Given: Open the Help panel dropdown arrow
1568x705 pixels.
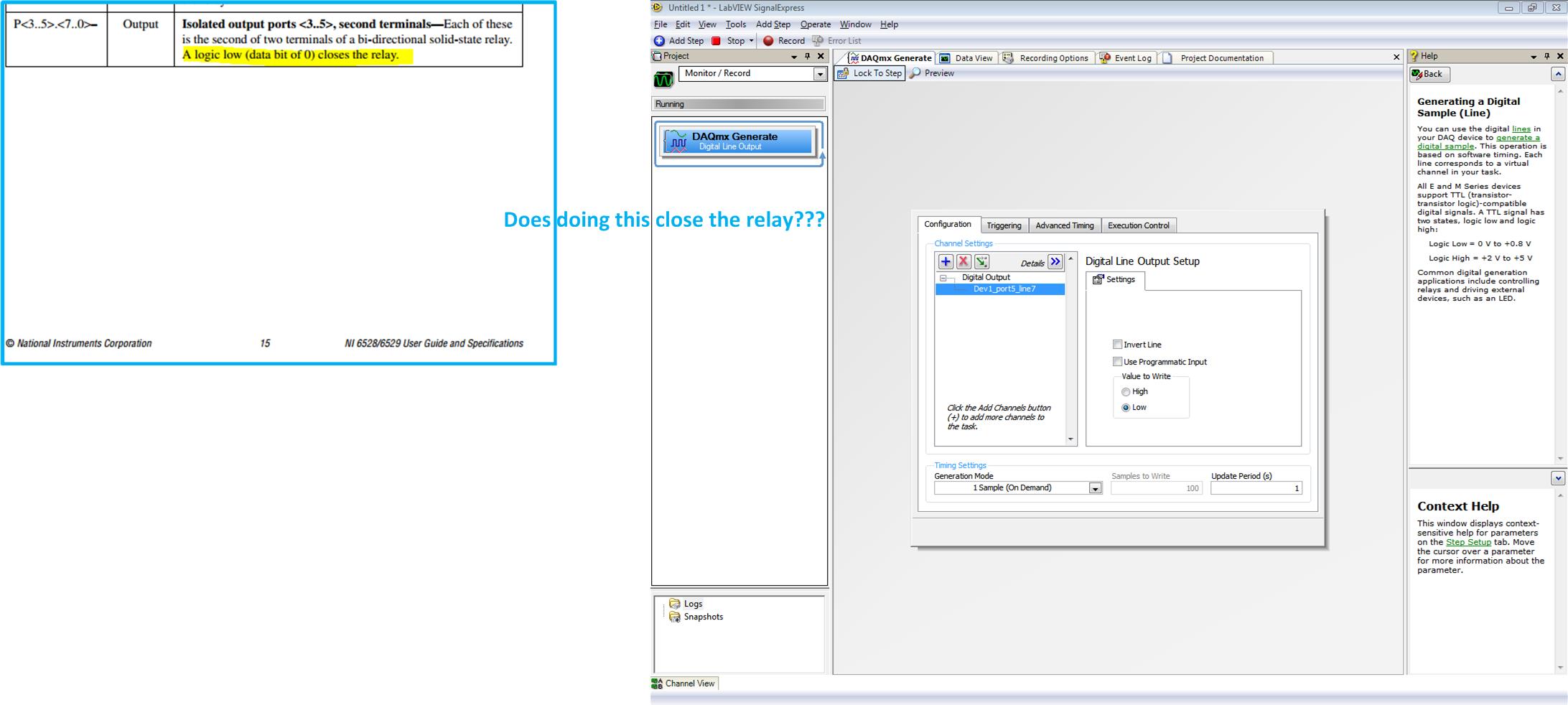Looking at the screenshot, I should coord(1534,57).
